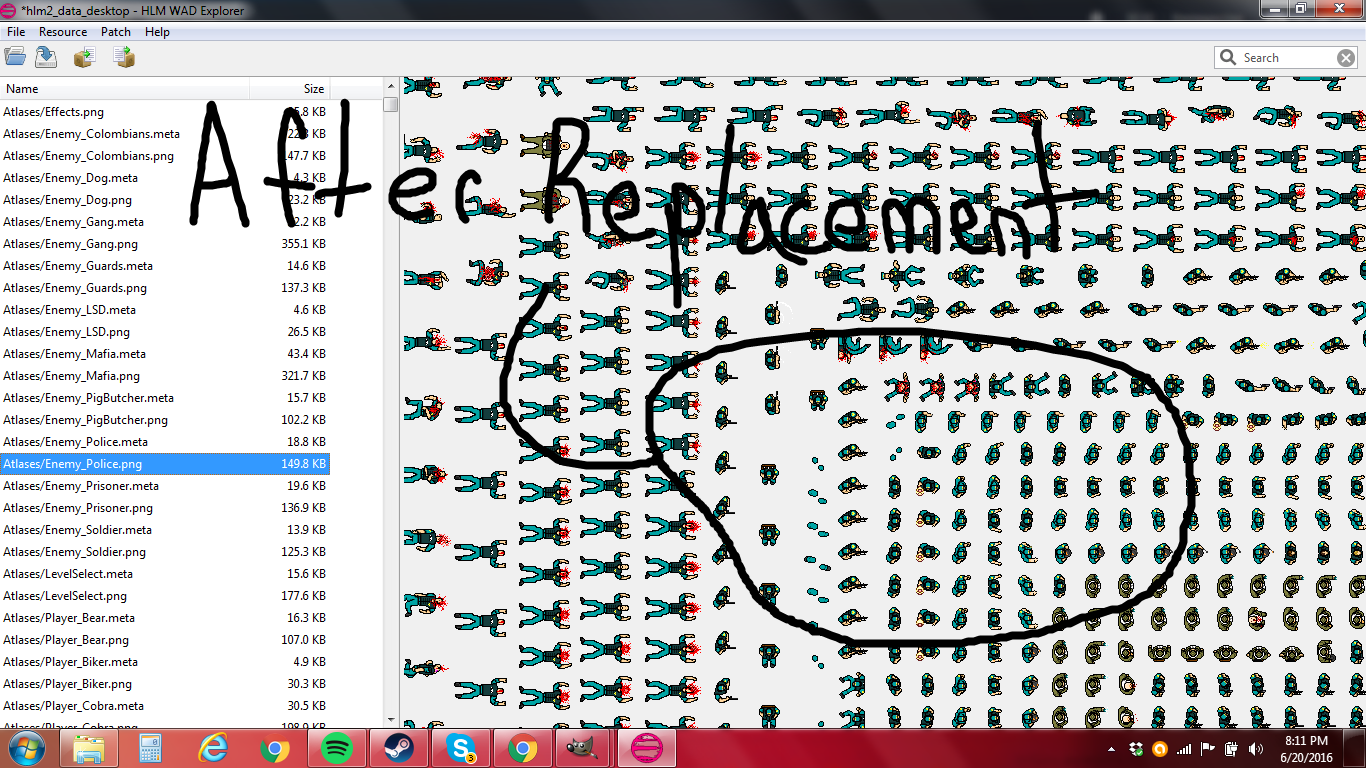Open the Patch menu
Screen dimensions: 1366x768
click(x=116, y=32)
